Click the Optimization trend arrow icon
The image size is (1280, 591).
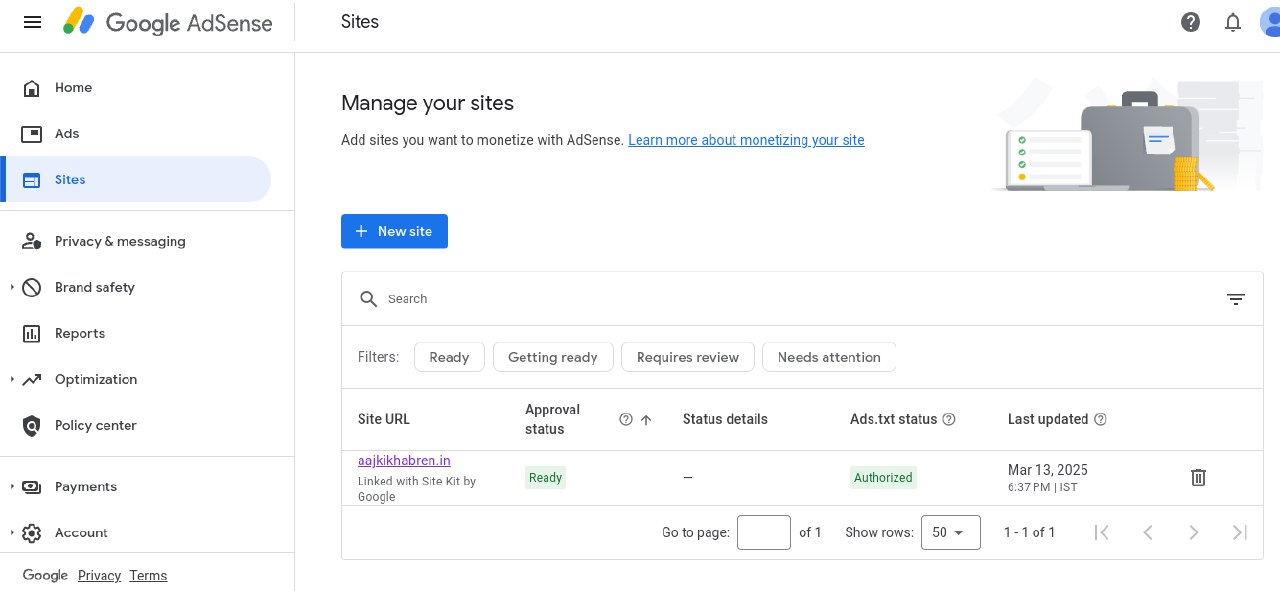32,380
